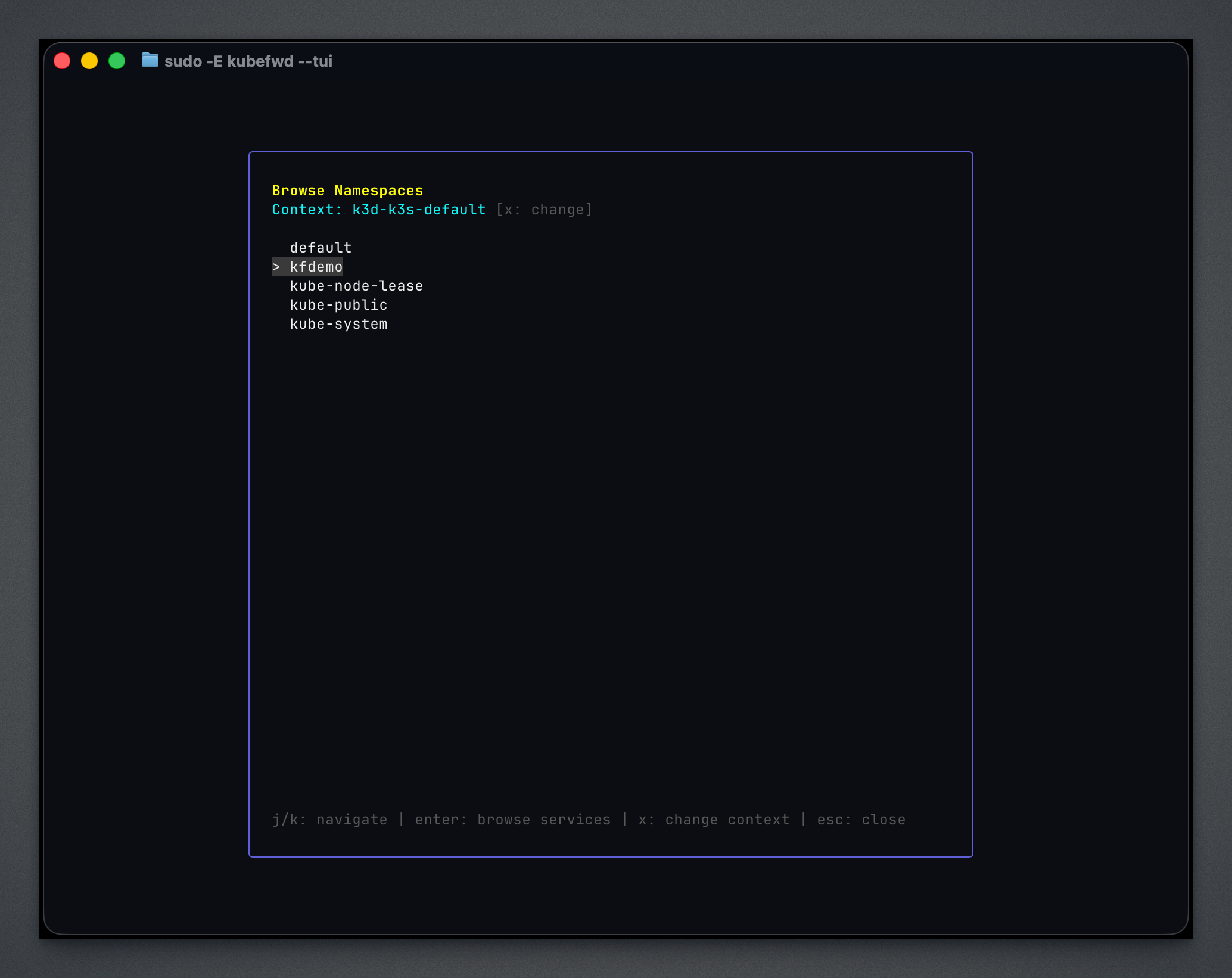Viewport: 1232px width, 978px height.
Task: Select the kube-system namespace
Action: [338, 324]
